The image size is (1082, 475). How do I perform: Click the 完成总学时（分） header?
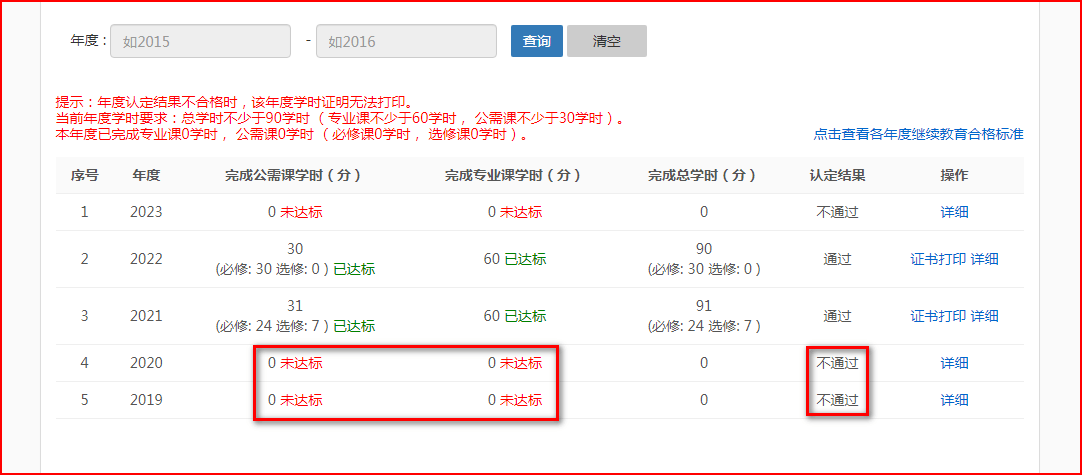tap(703, 175)
